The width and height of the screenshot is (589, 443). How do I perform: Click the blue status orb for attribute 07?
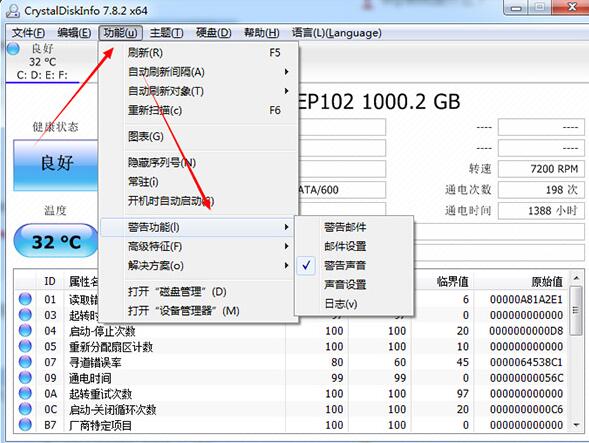25,362
